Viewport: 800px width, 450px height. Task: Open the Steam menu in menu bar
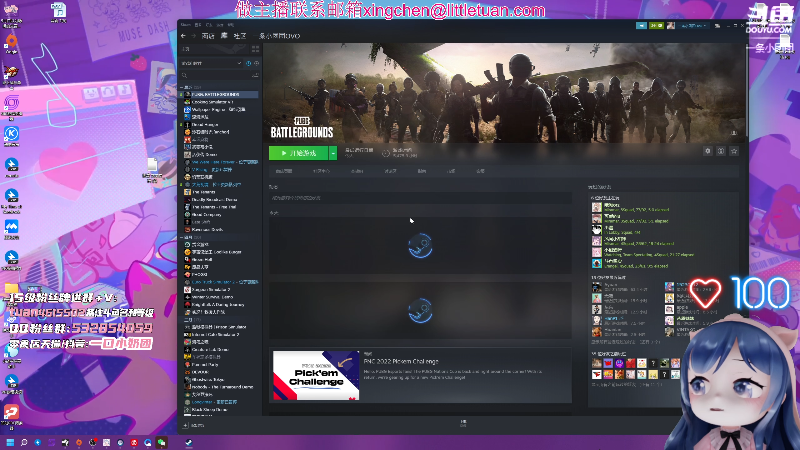point(186,24)
